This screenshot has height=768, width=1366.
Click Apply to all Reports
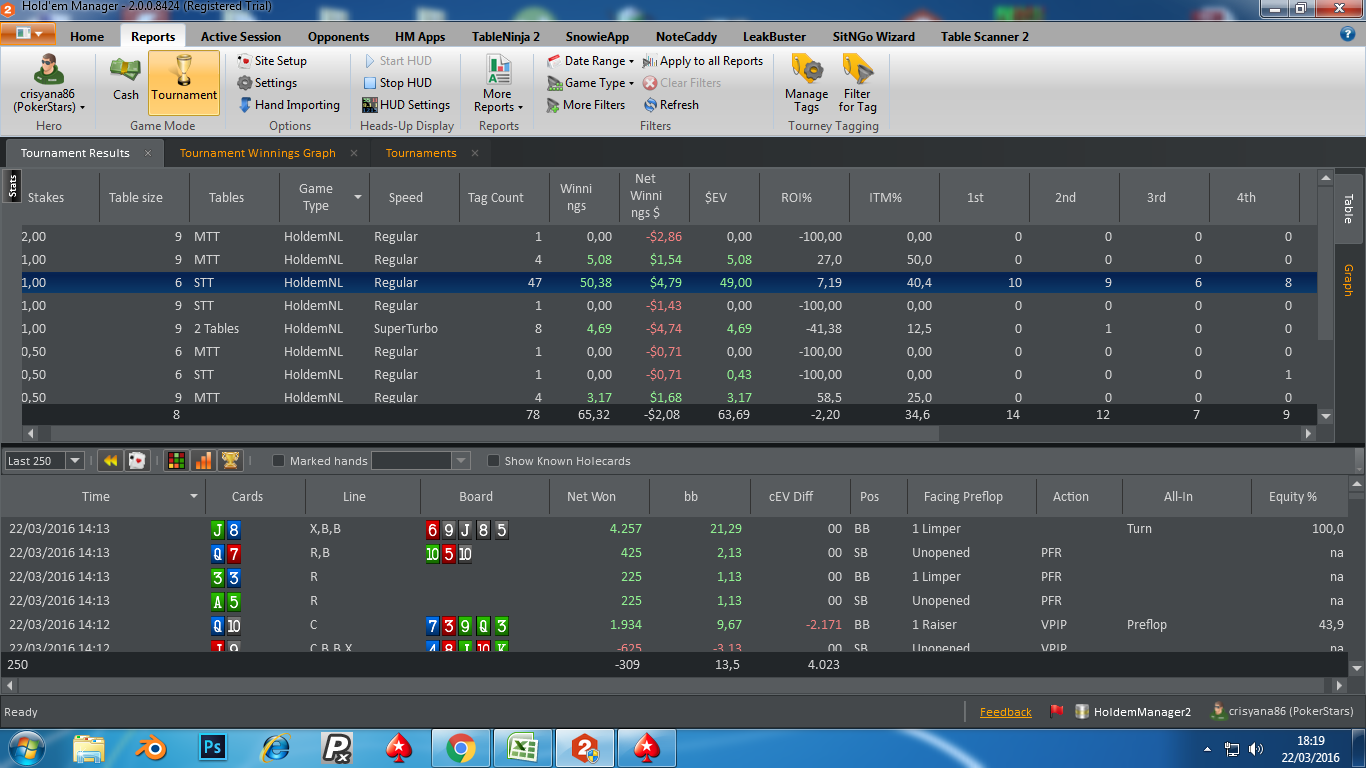(x=703, y=61)
